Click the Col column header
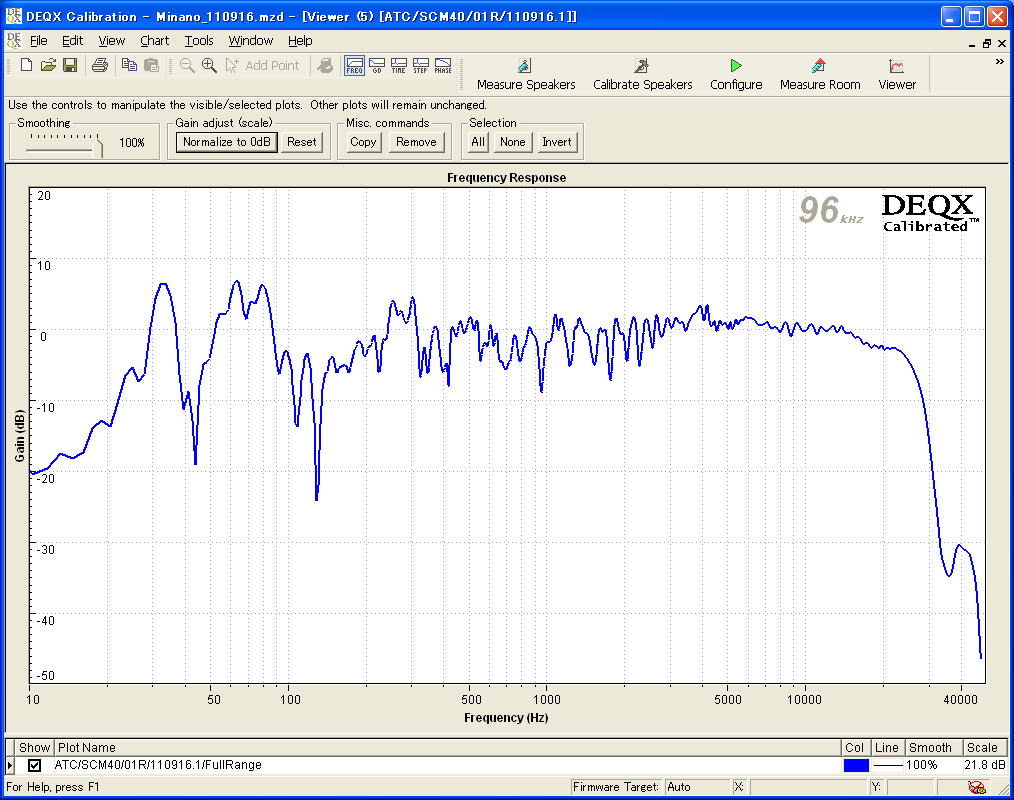The image size is (1014, 800). pyautogui.click(x=854, y=748)
